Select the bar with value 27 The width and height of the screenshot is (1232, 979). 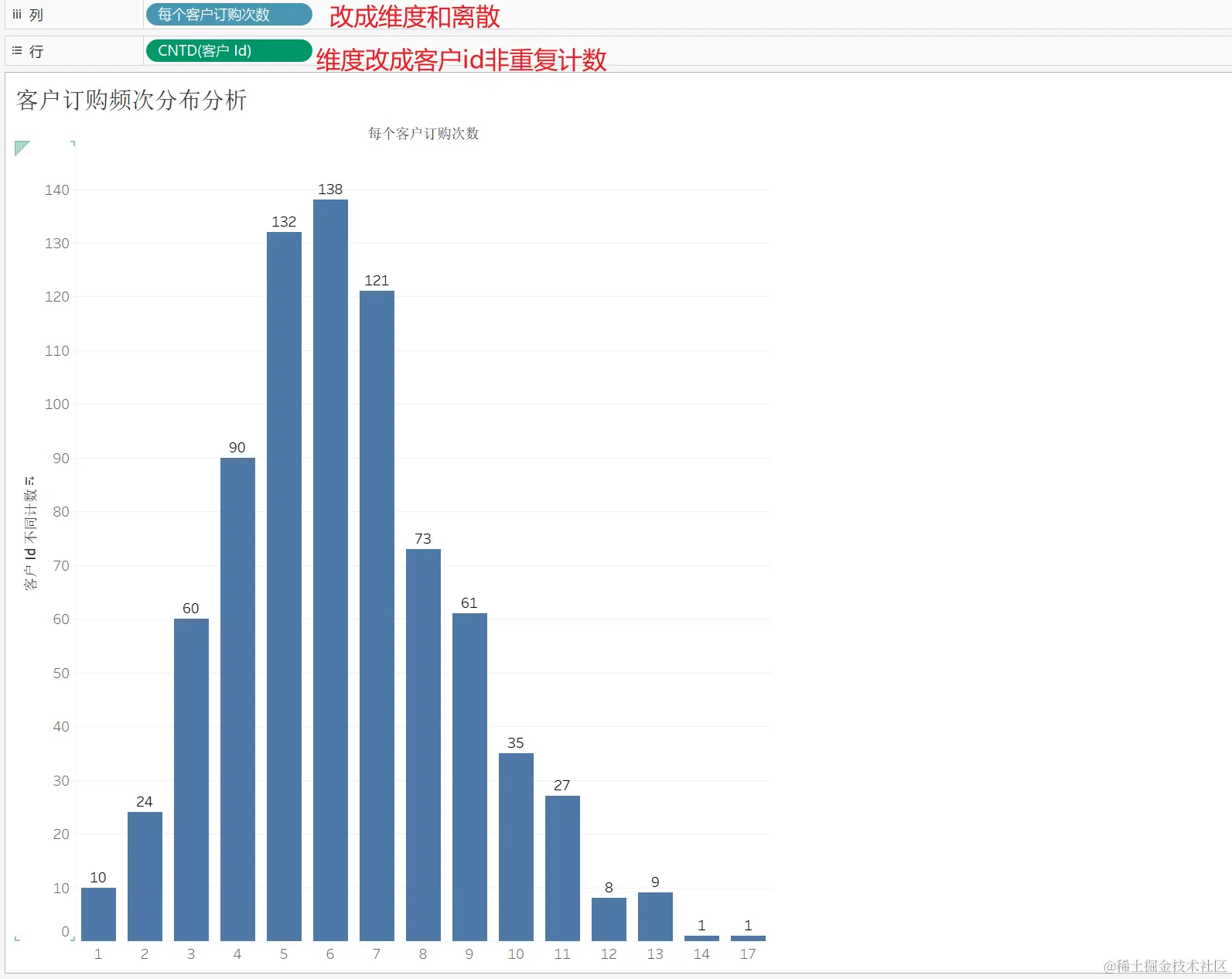[562, 868]
